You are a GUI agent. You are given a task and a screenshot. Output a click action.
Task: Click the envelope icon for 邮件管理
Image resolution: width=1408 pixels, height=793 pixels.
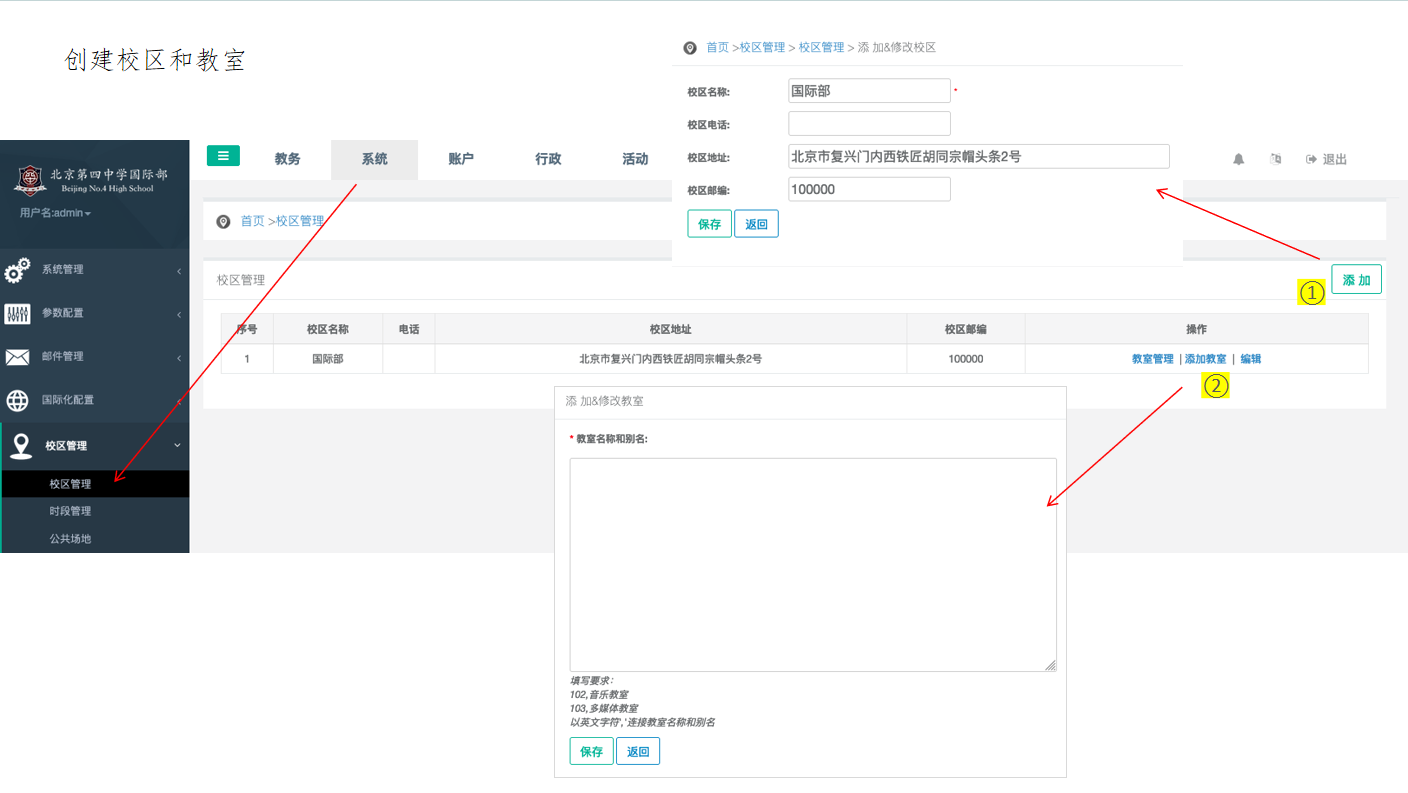[x=17, y=357]
